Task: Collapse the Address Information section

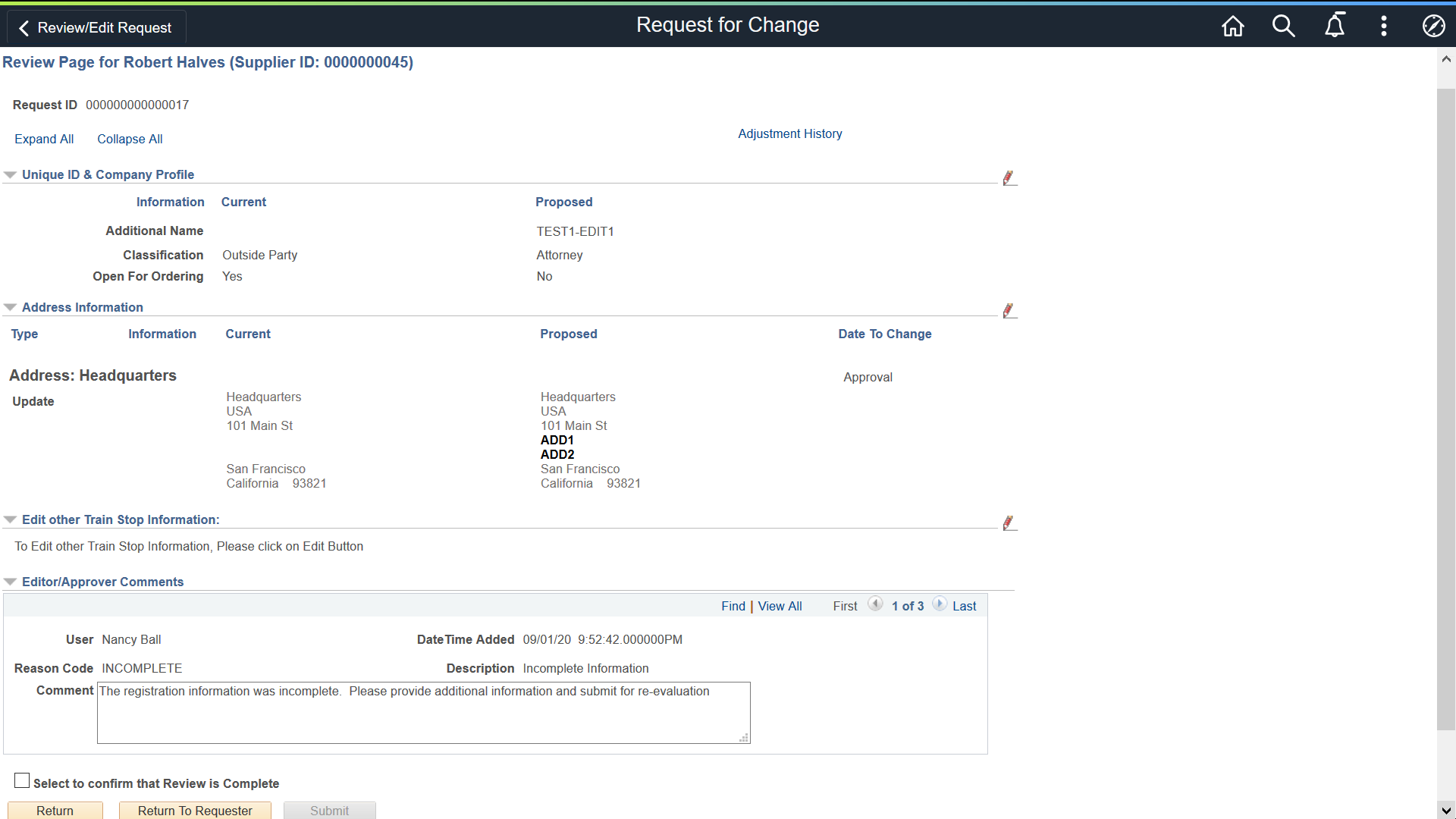Action: (x=10, y=306)
